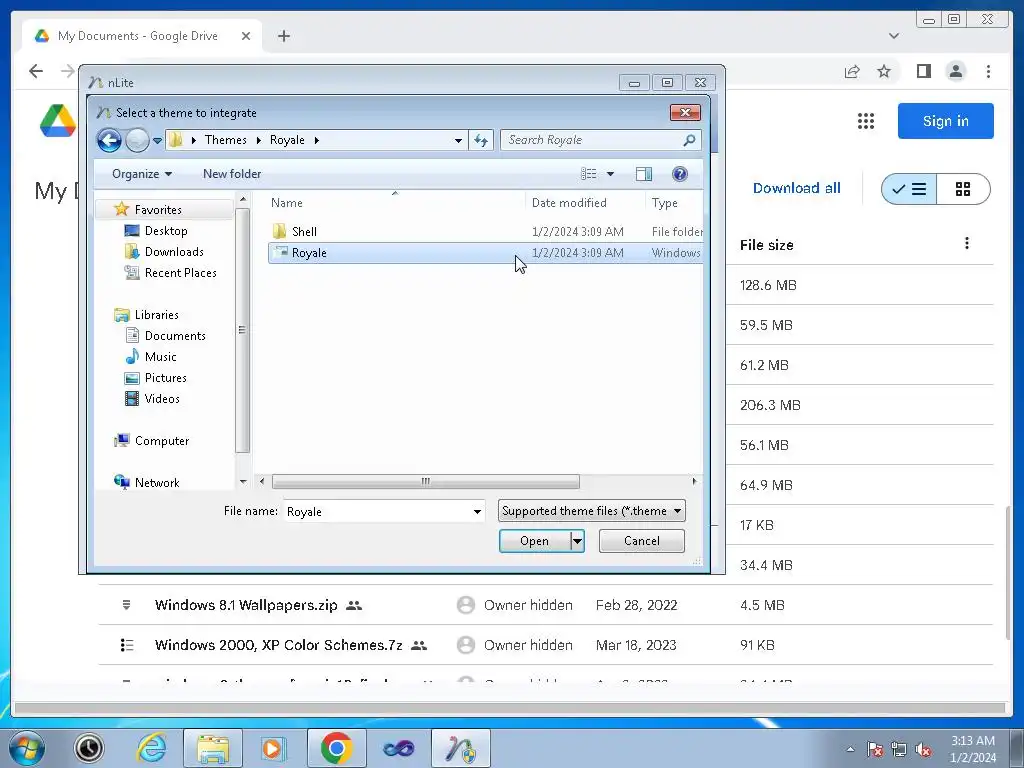Expand the address bar previous locations dropdown
The height and width of the screenshot is (768, 1024).
[x=458, y=140]
